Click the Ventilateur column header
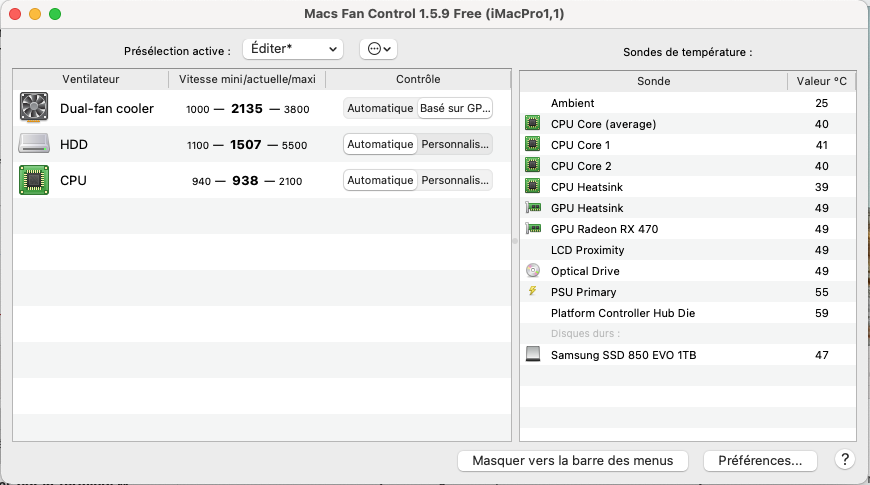870x485 pixels. (x=90, y=79)
